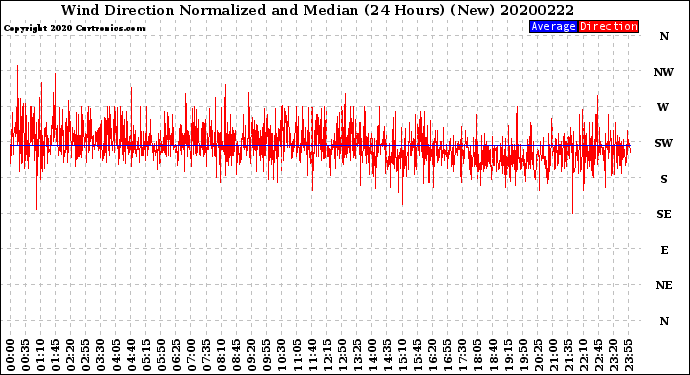Click the 19:50 time axis label
The width and height of the screenshot is (690, 375).
tap(523, 355)
